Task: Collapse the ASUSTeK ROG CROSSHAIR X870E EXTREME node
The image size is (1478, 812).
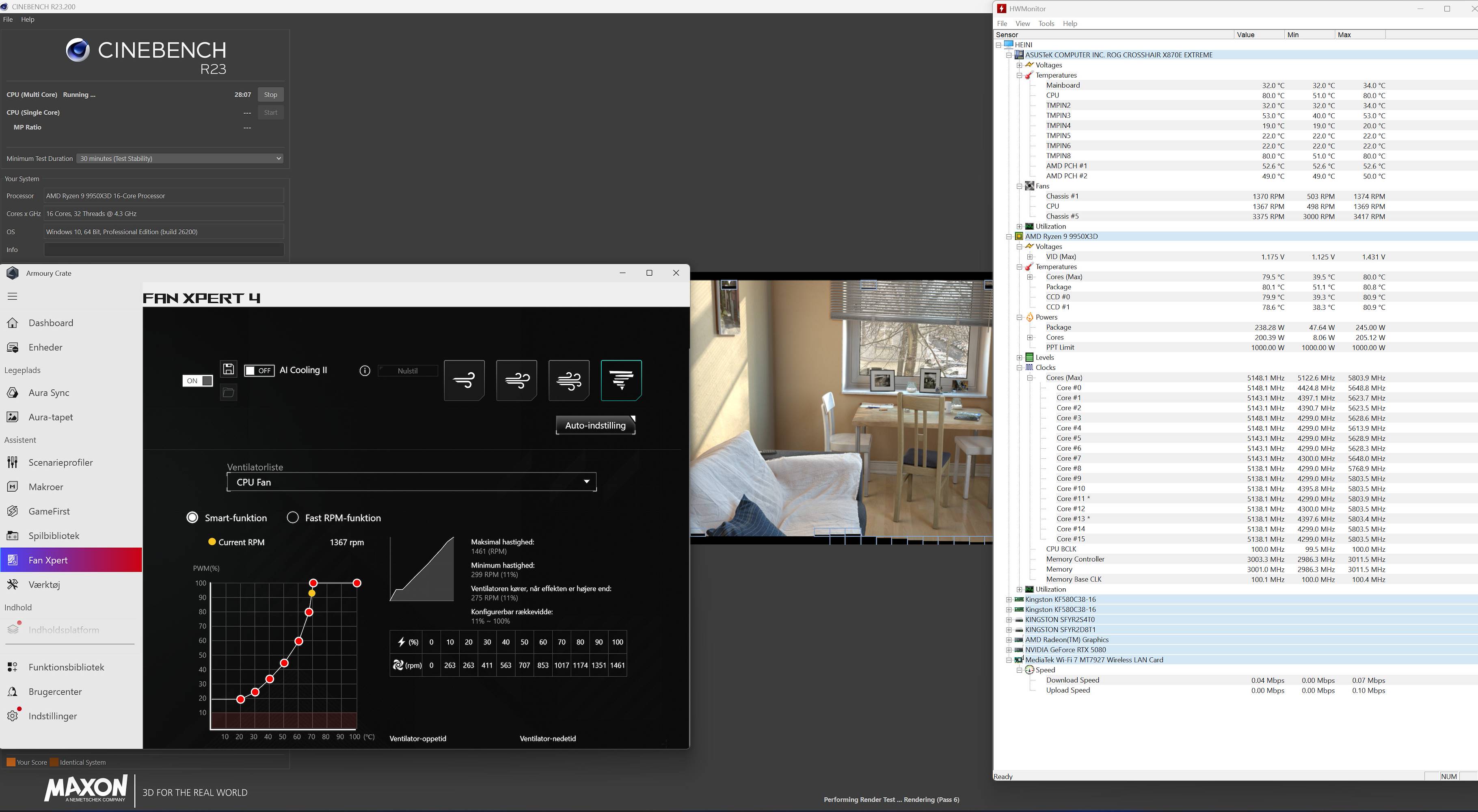Action: pyautogui.click(x=1009, y=55)
